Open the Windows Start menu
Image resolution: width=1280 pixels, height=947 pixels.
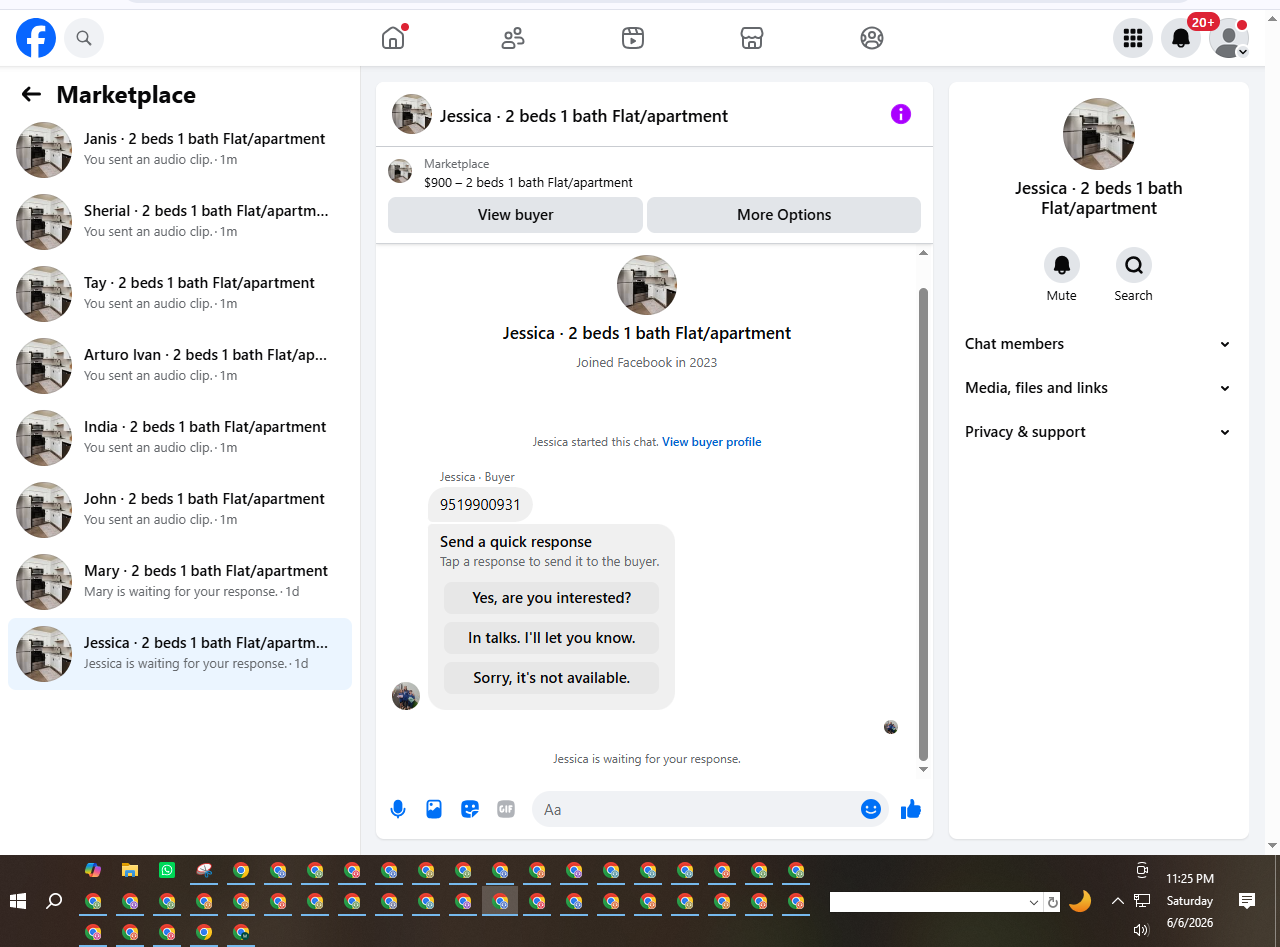pos(18,901)
